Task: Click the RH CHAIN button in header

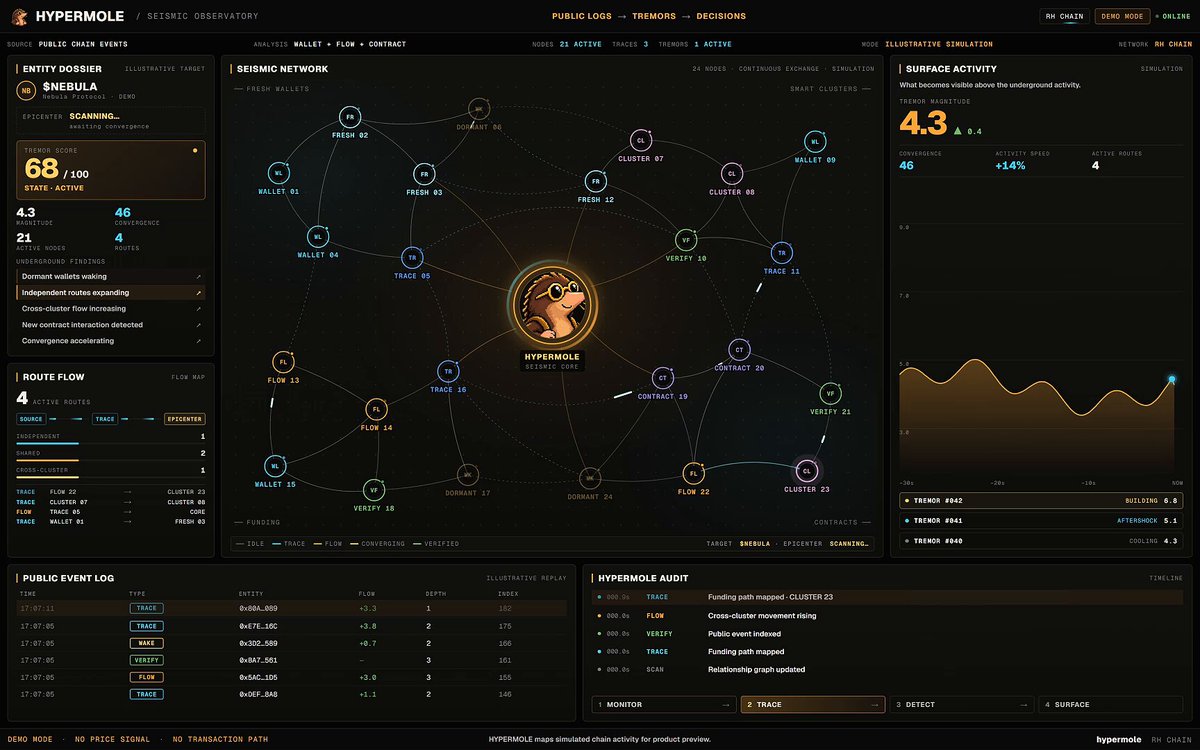Action: point(1064,16)
